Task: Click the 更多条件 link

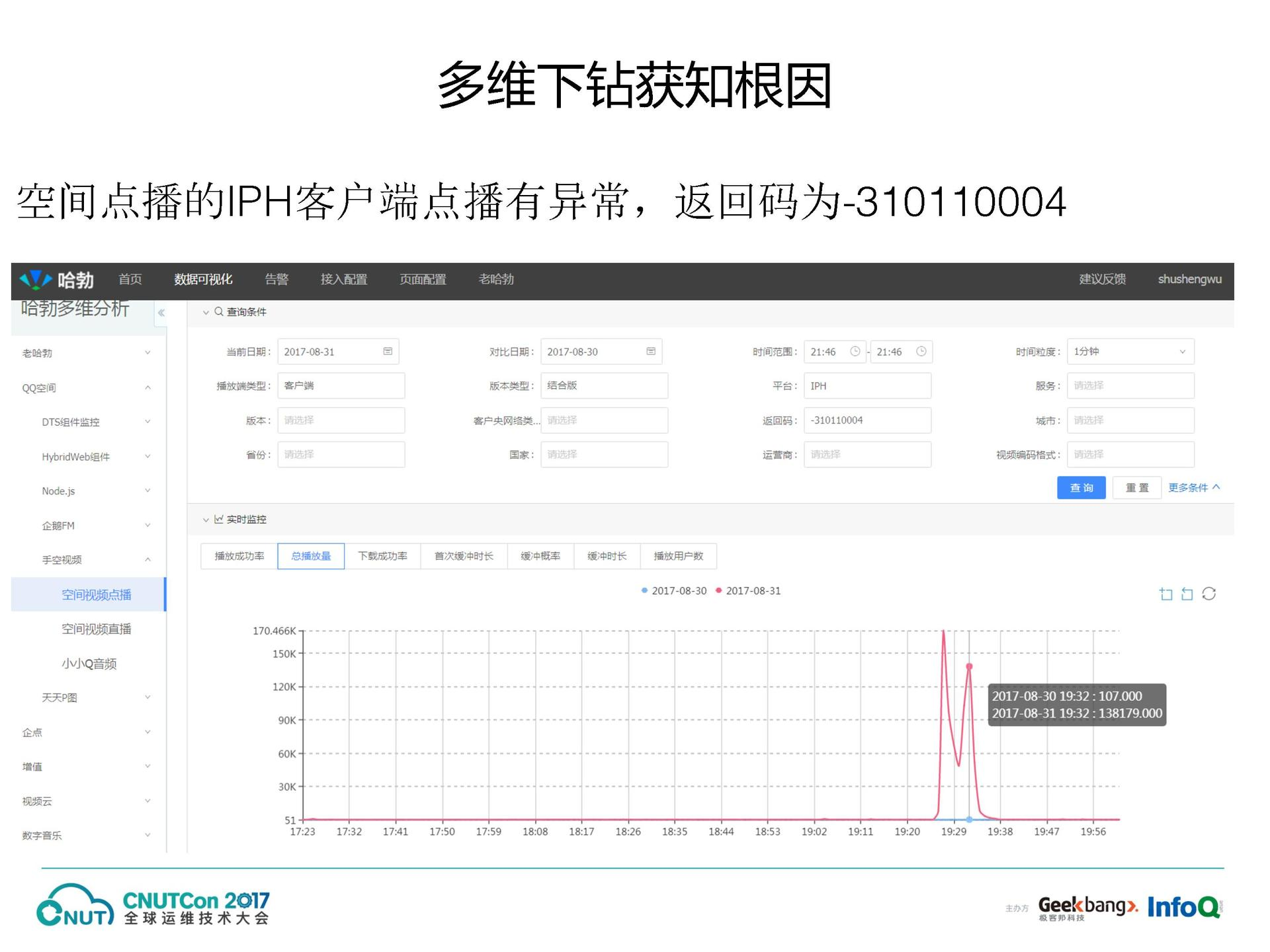Action: pos(1193,488)
